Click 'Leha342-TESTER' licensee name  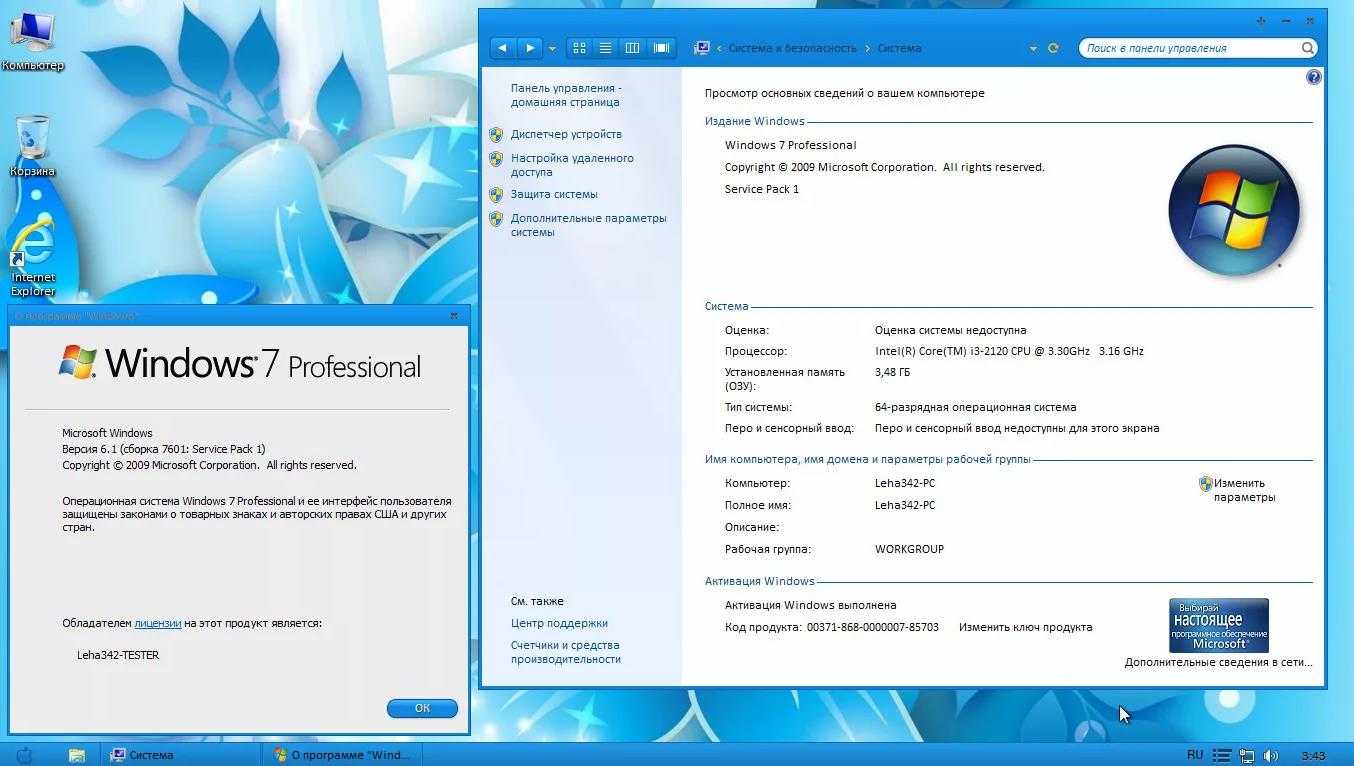(118, 655)
